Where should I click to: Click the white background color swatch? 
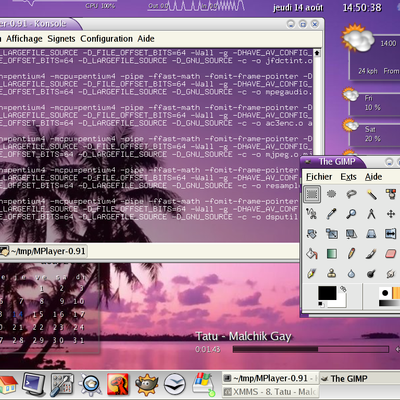pos(341,303)
